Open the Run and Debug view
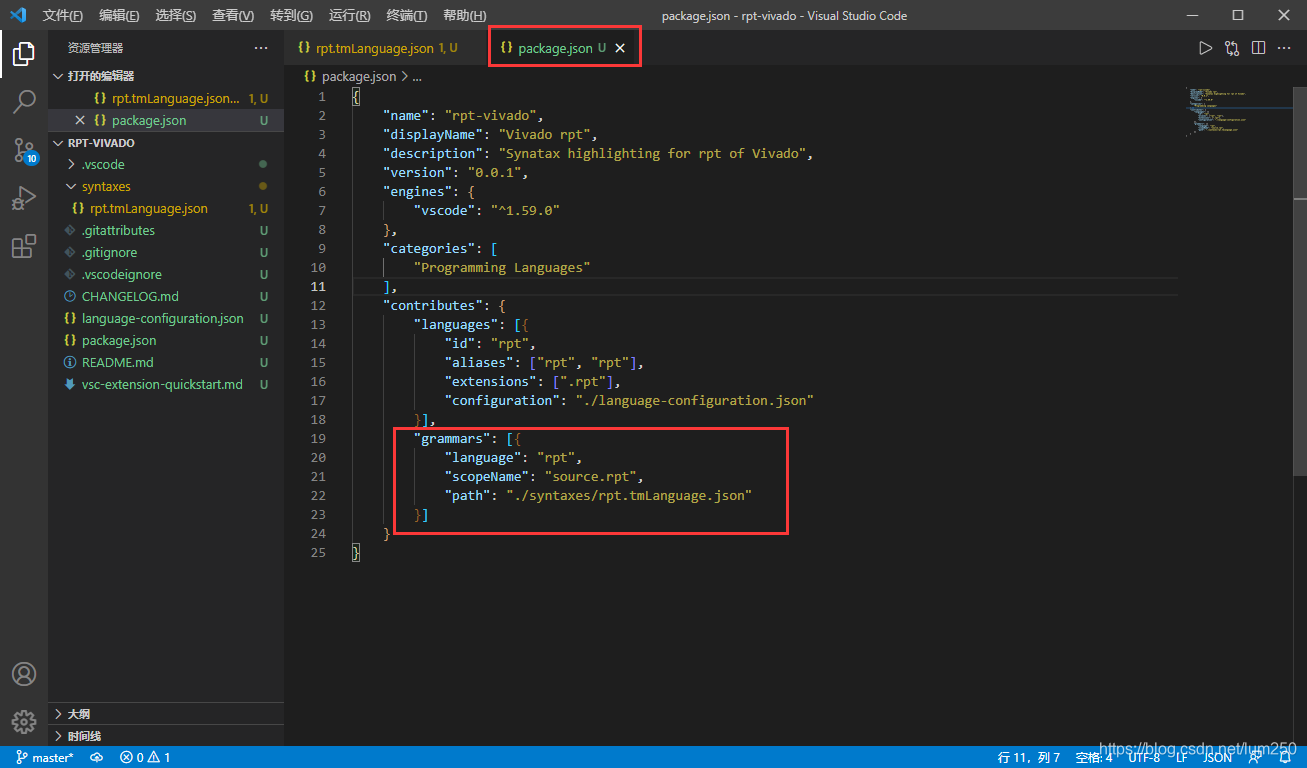The width and height of the screenshot is (1307, 768). (24, 198)
